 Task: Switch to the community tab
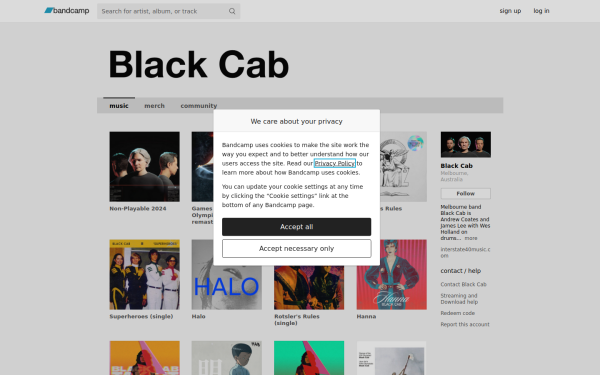point(199,106)
